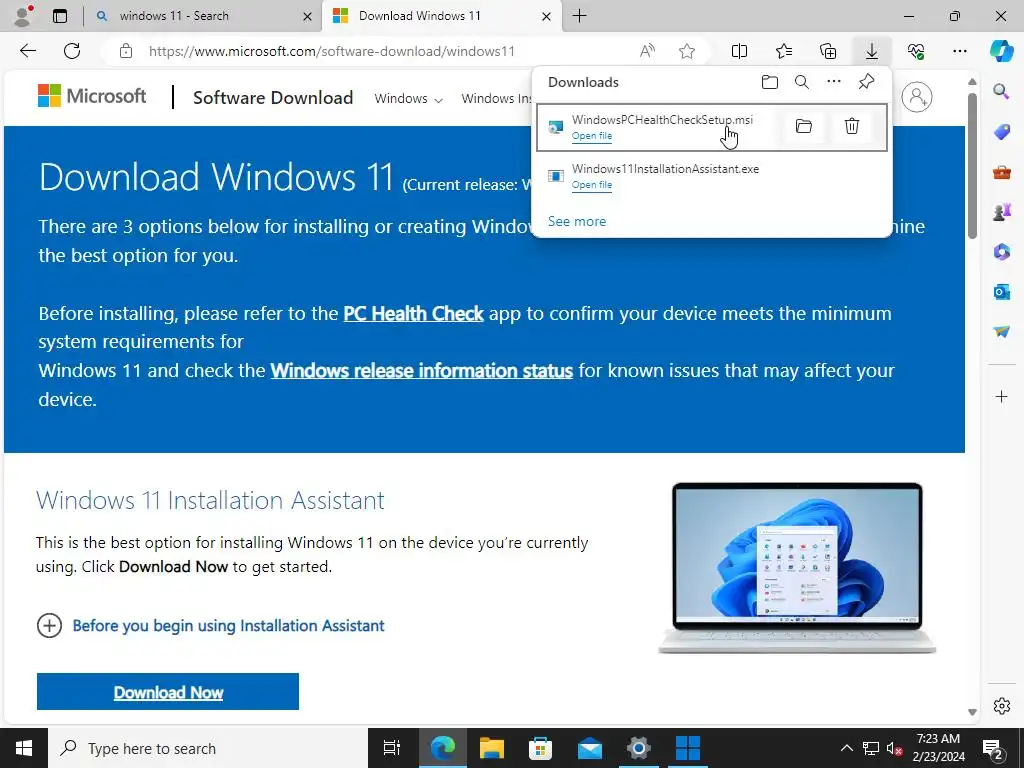Open Edge Settings and more menu

pos(960,51)
